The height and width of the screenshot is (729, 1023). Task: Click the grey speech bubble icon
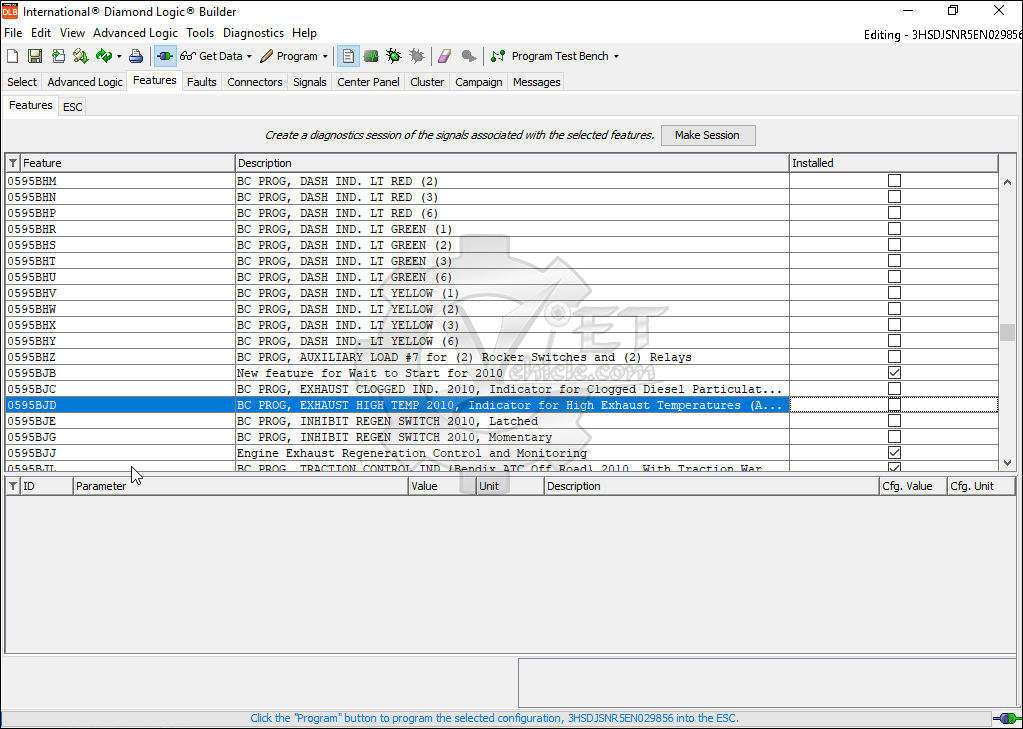point(468,56)
